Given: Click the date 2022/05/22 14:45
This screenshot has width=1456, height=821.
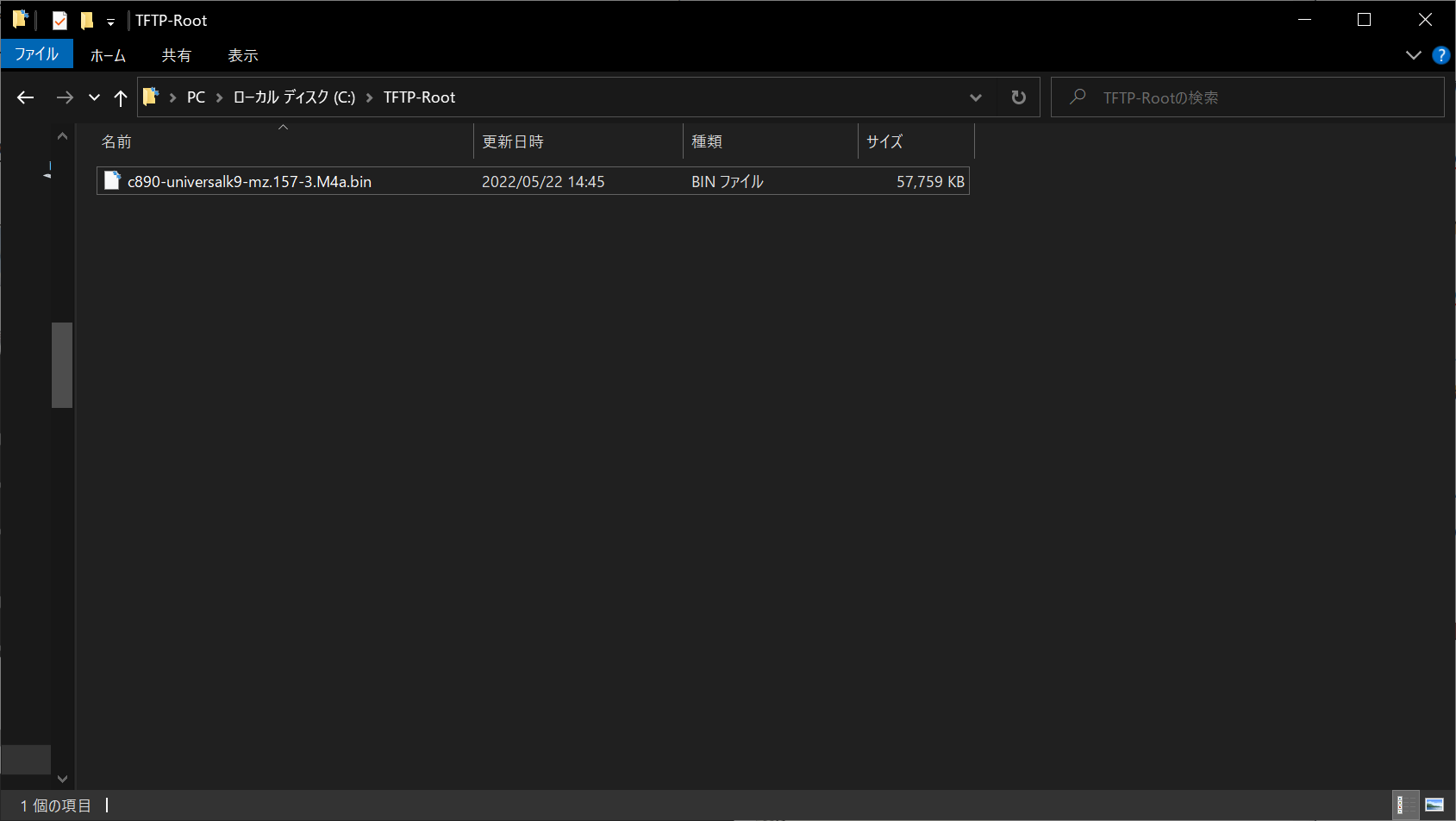Looking at the screenshot, I should (543, 182).
